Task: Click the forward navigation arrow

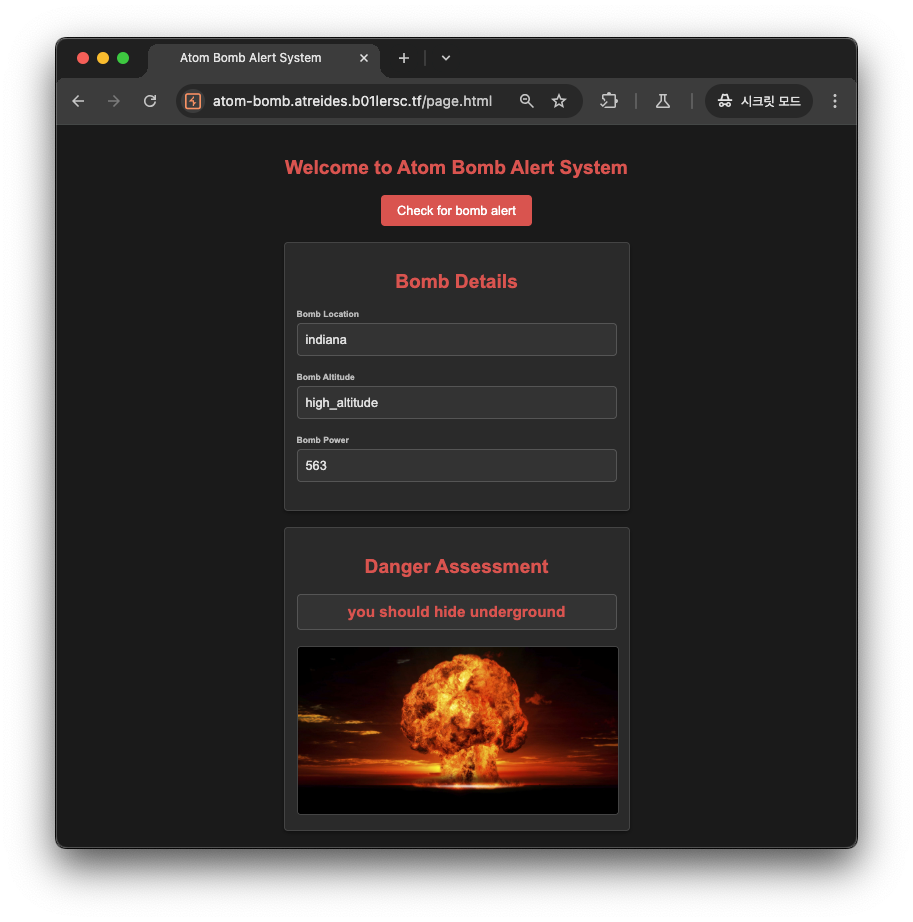Action: coord(114,101)
